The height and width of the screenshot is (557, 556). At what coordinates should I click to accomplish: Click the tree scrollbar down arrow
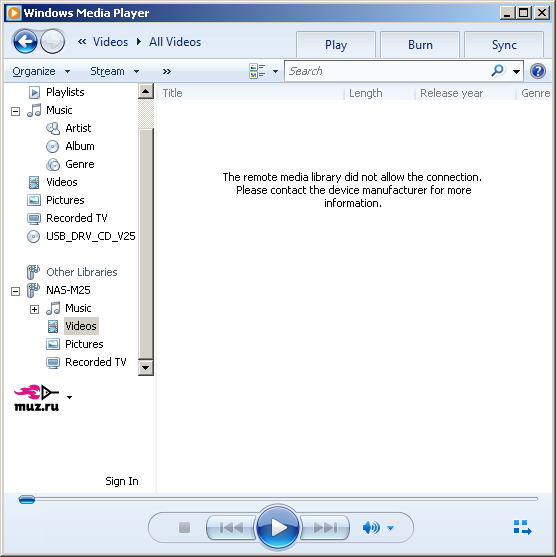pyautogui.click(x=146, y=367)
